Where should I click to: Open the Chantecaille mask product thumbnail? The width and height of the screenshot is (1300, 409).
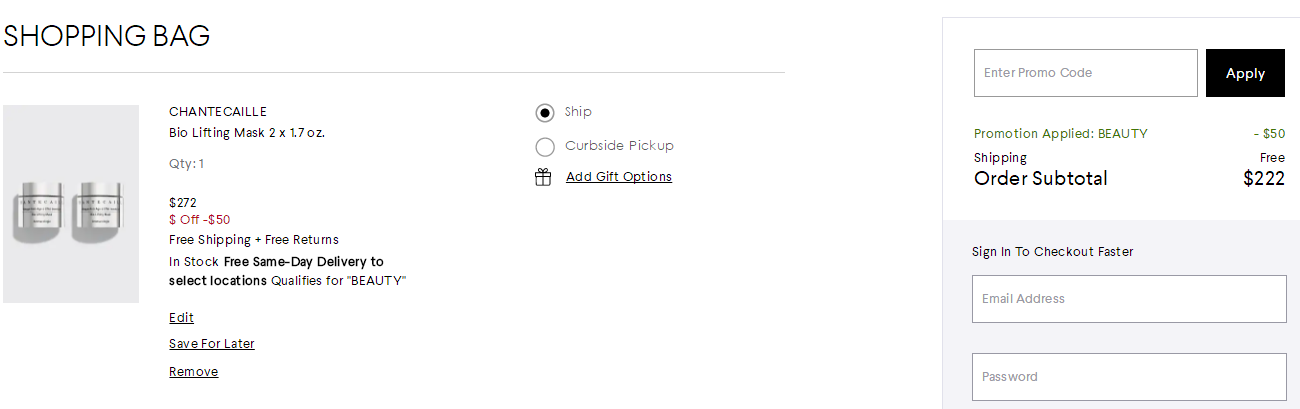71,204
